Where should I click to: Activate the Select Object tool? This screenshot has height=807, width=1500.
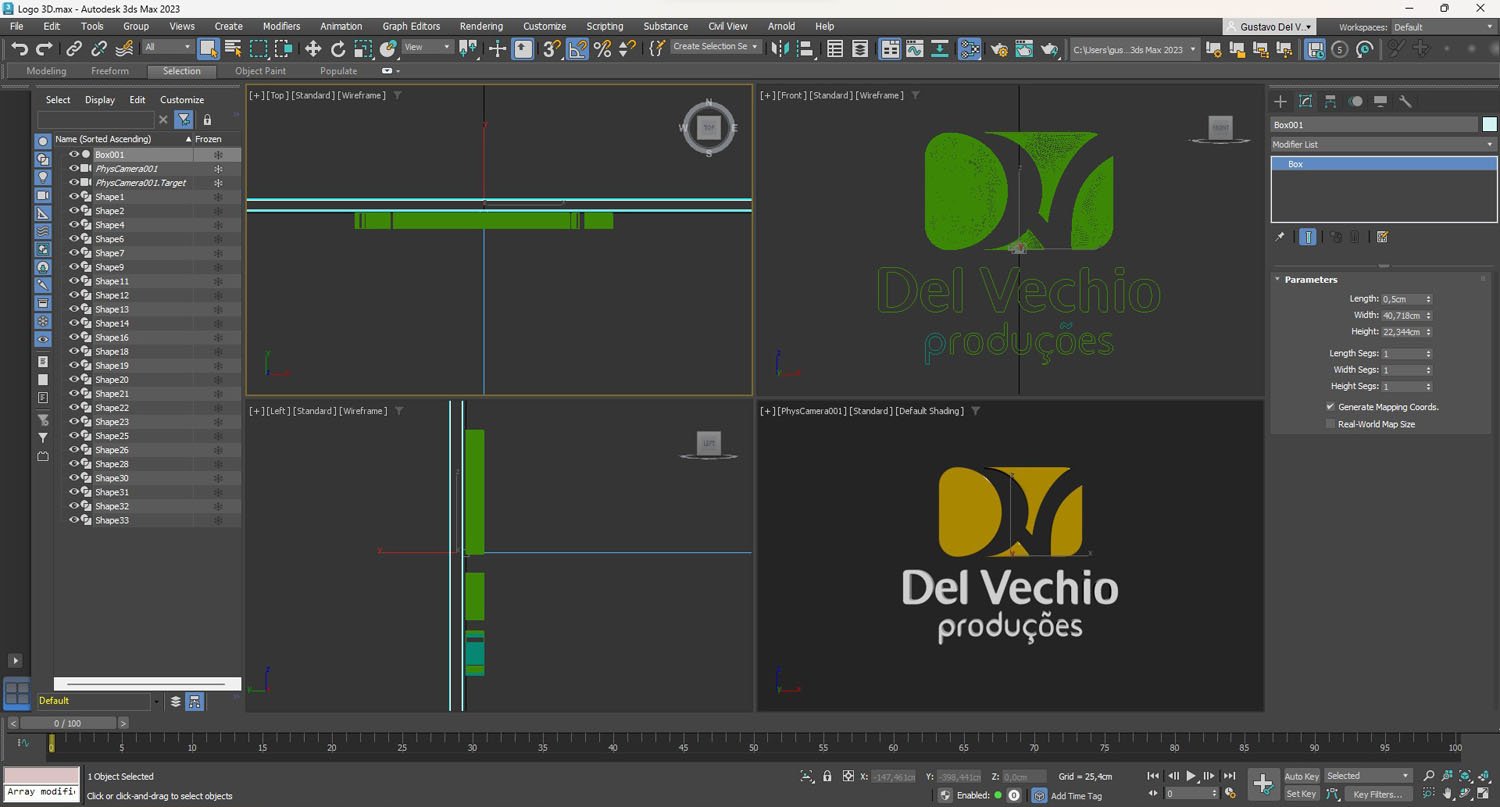(209, 48)
